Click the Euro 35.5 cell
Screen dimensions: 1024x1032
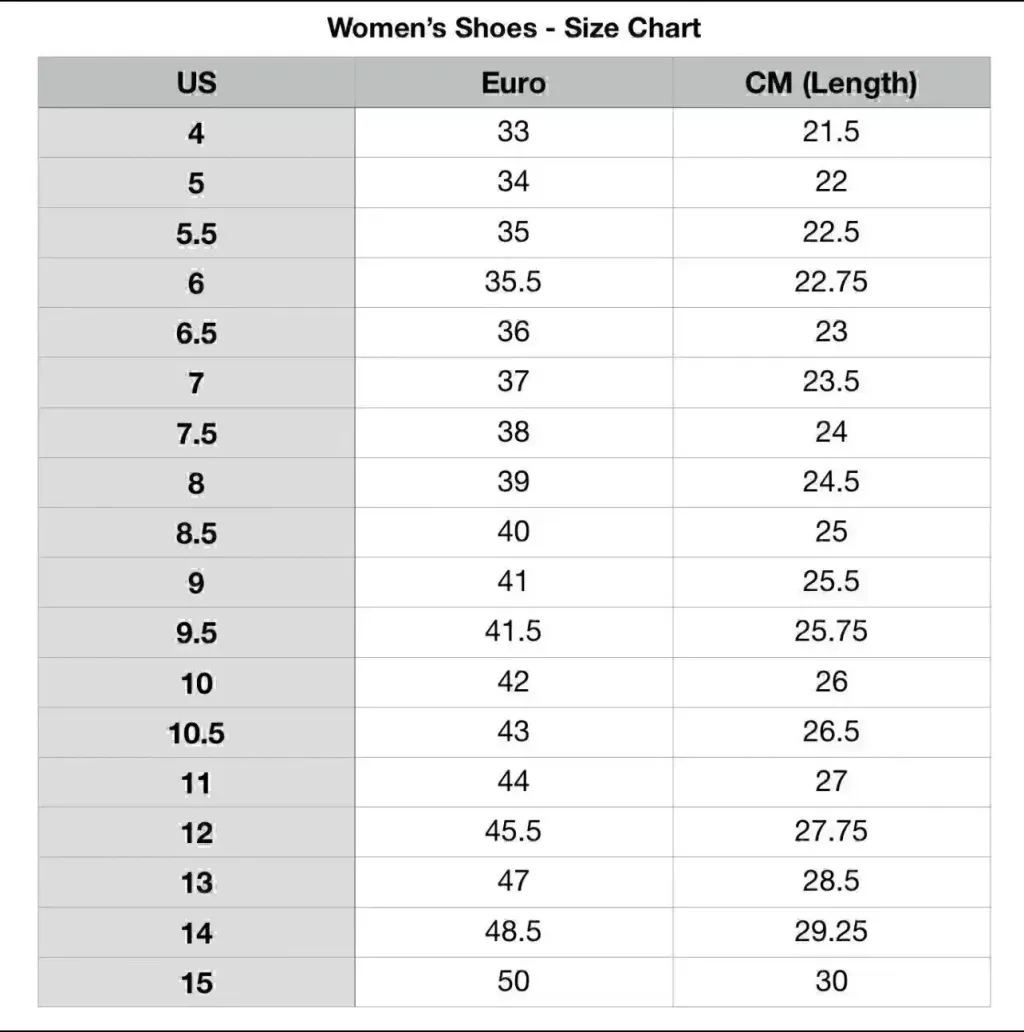pos(513,282)
